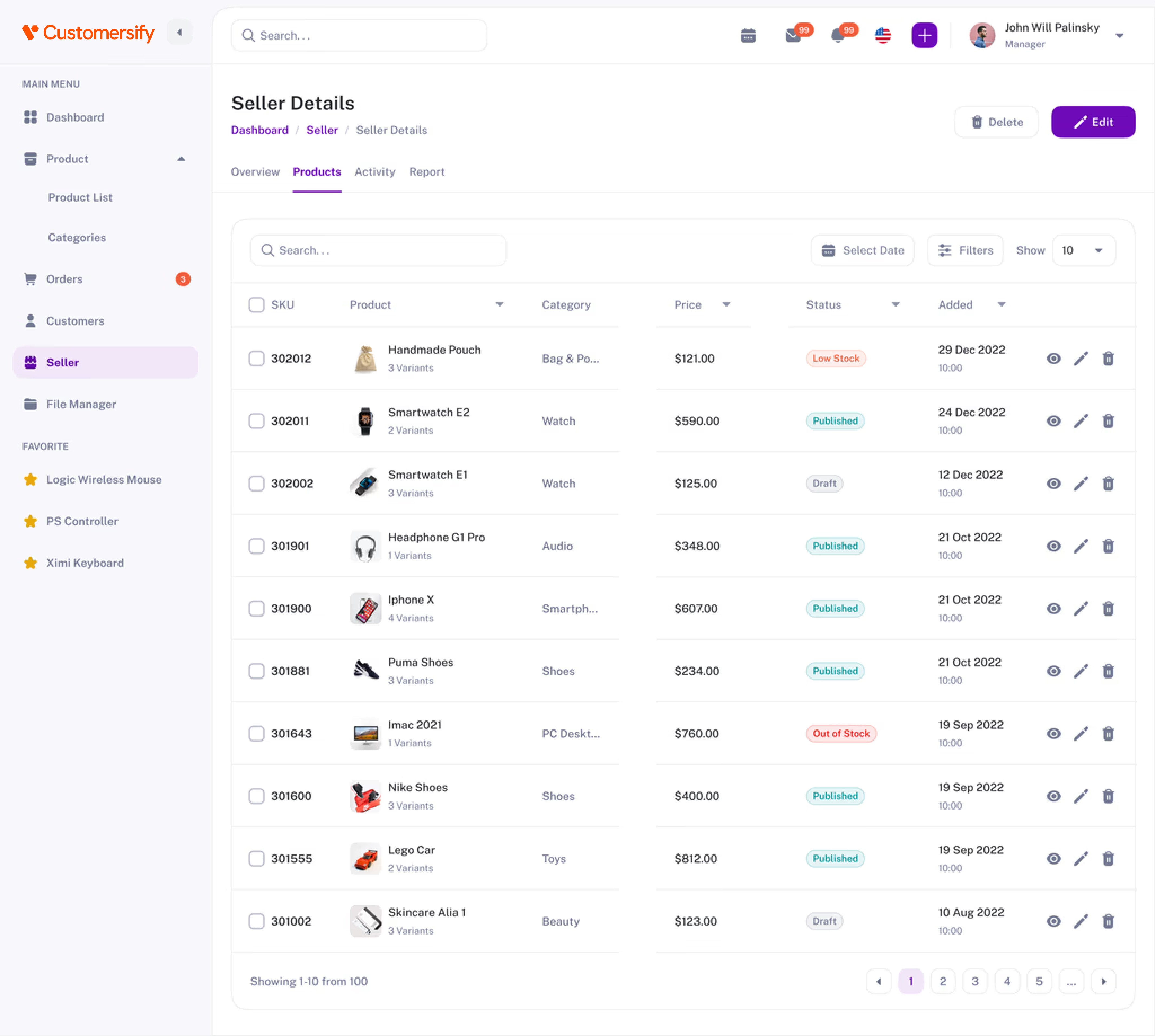Click the products table search field

point(379,251)
